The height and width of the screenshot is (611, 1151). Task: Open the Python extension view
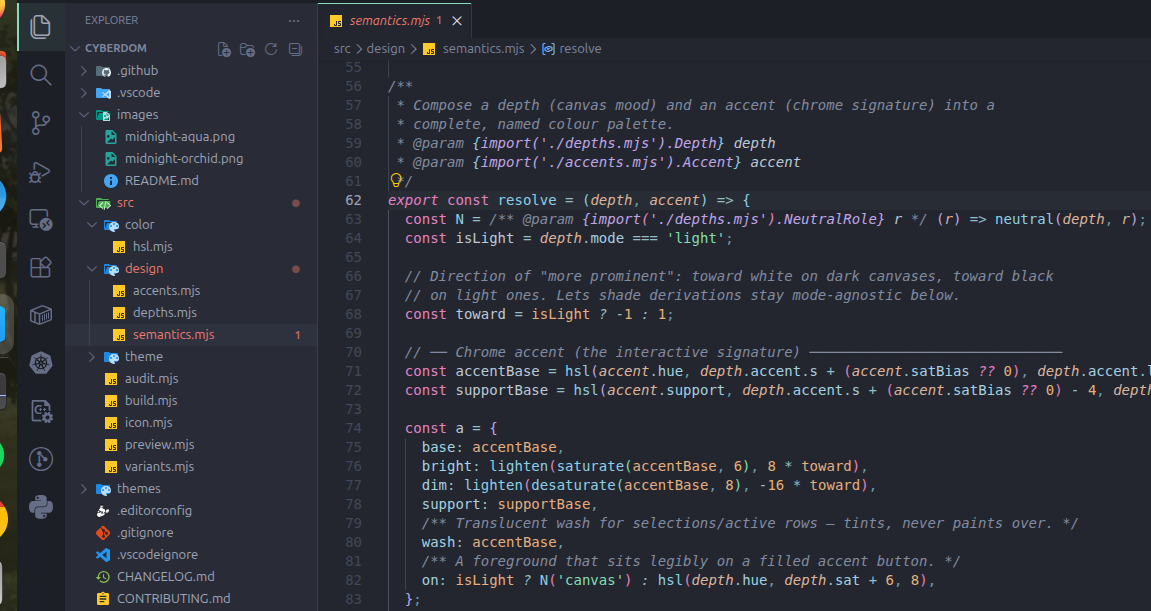40,507
